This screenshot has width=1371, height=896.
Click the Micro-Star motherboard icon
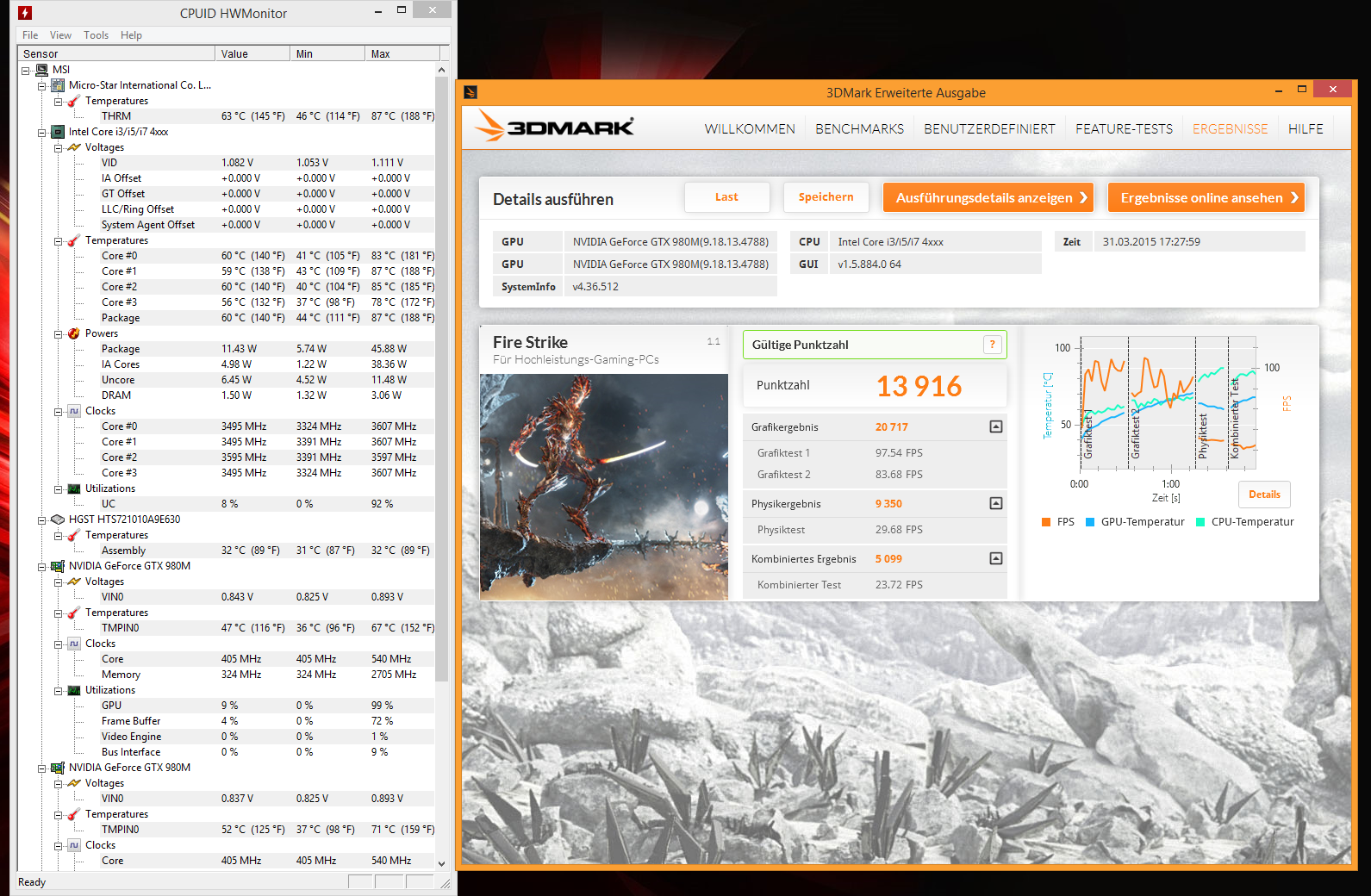[x=58, y=85]
